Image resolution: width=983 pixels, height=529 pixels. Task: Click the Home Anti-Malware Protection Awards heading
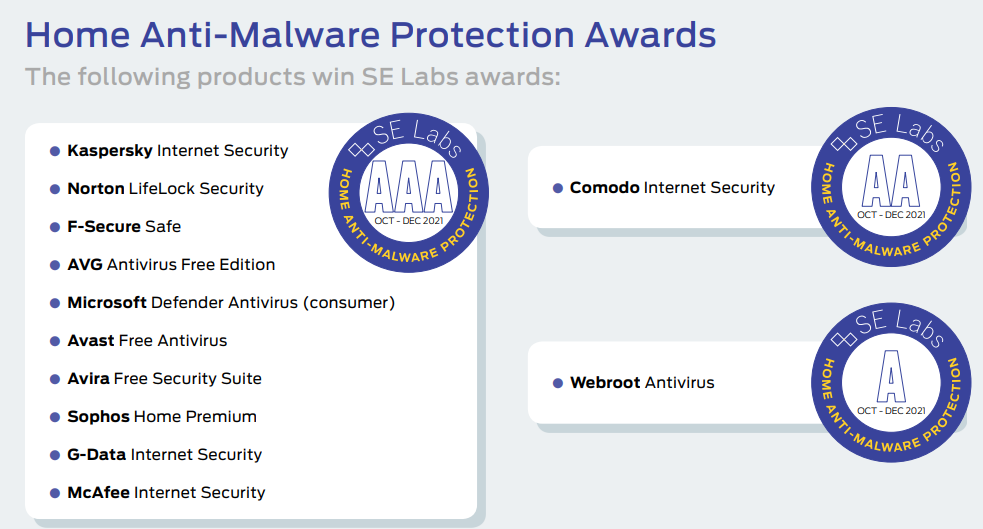370,35
